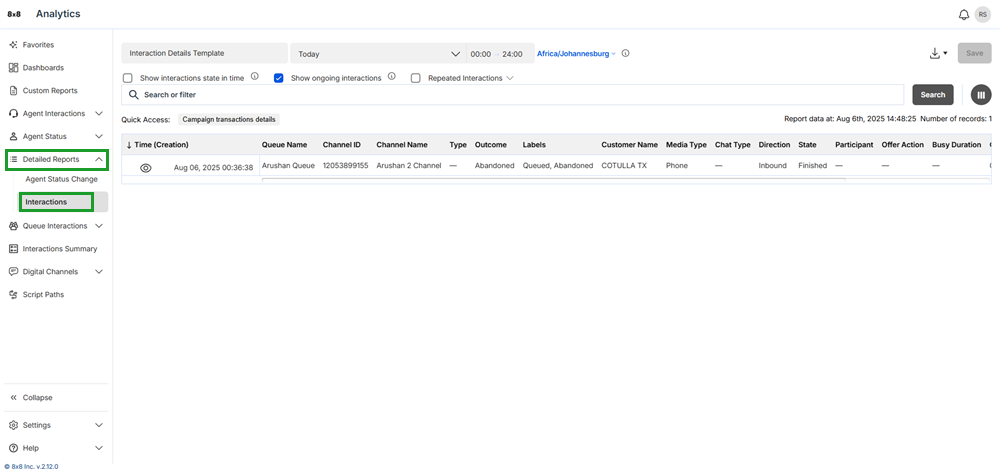Image resolution: width=1000 pixels, height=474 pixels.
Task: Uncheck Show ongoing interactions checkbox
Action: pos(279,78)
